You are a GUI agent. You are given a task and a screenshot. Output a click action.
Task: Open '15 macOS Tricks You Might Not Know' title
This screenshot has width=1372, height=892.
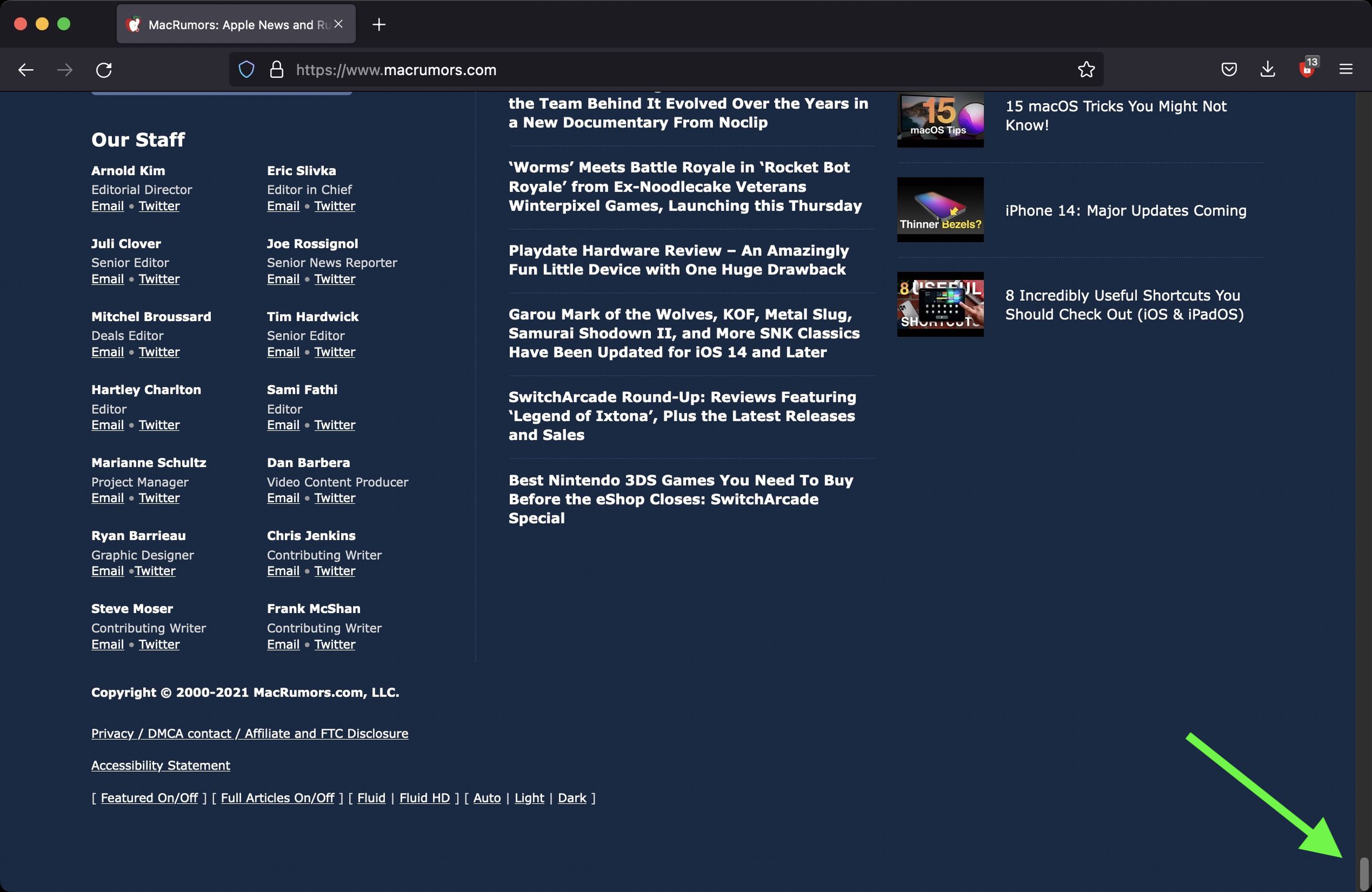1116,115
